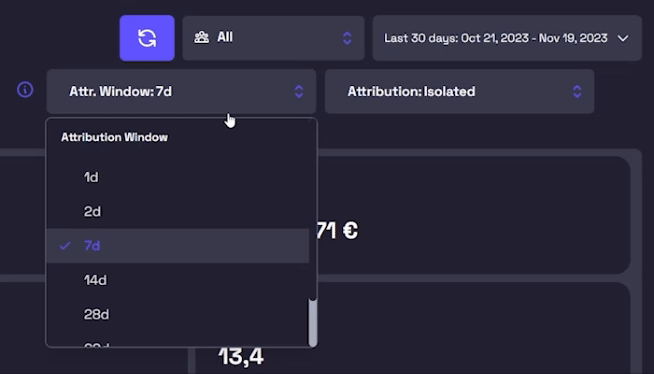Select the highlighted 7d option
654x374 pixels.
tap(177, 246)
